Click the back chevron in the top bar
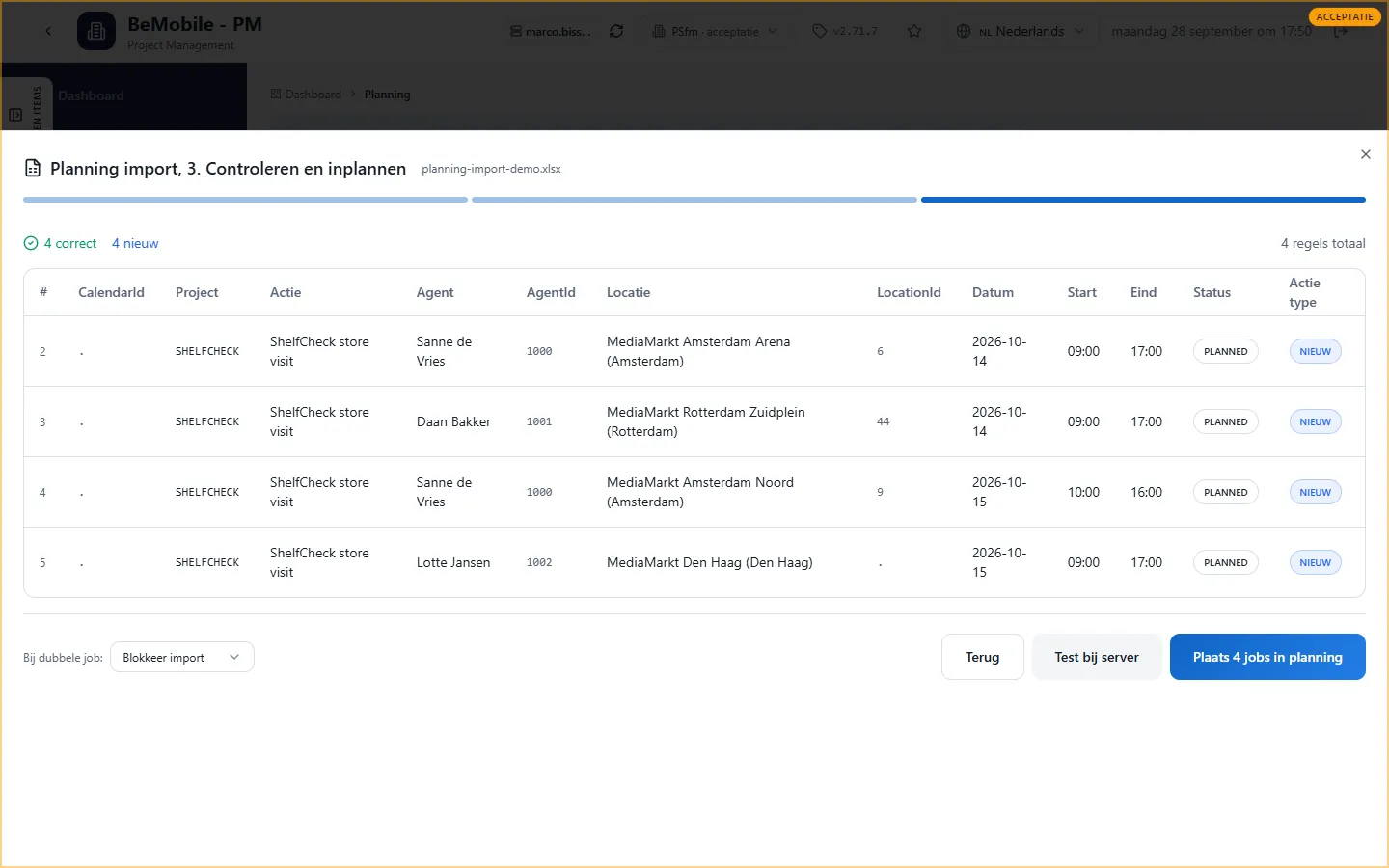The width and height of the screenshot is (1389, 868). (x=48, y=31)
